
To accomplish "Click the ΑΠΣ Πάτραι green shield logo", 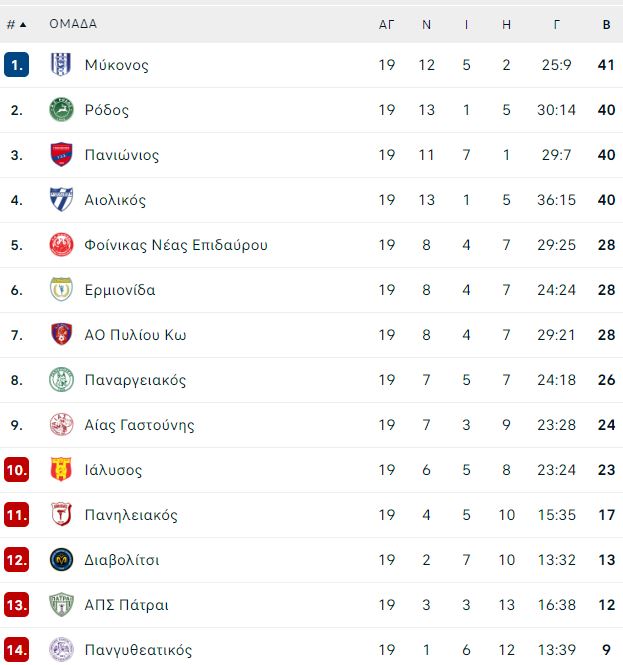I will [61, 605].
